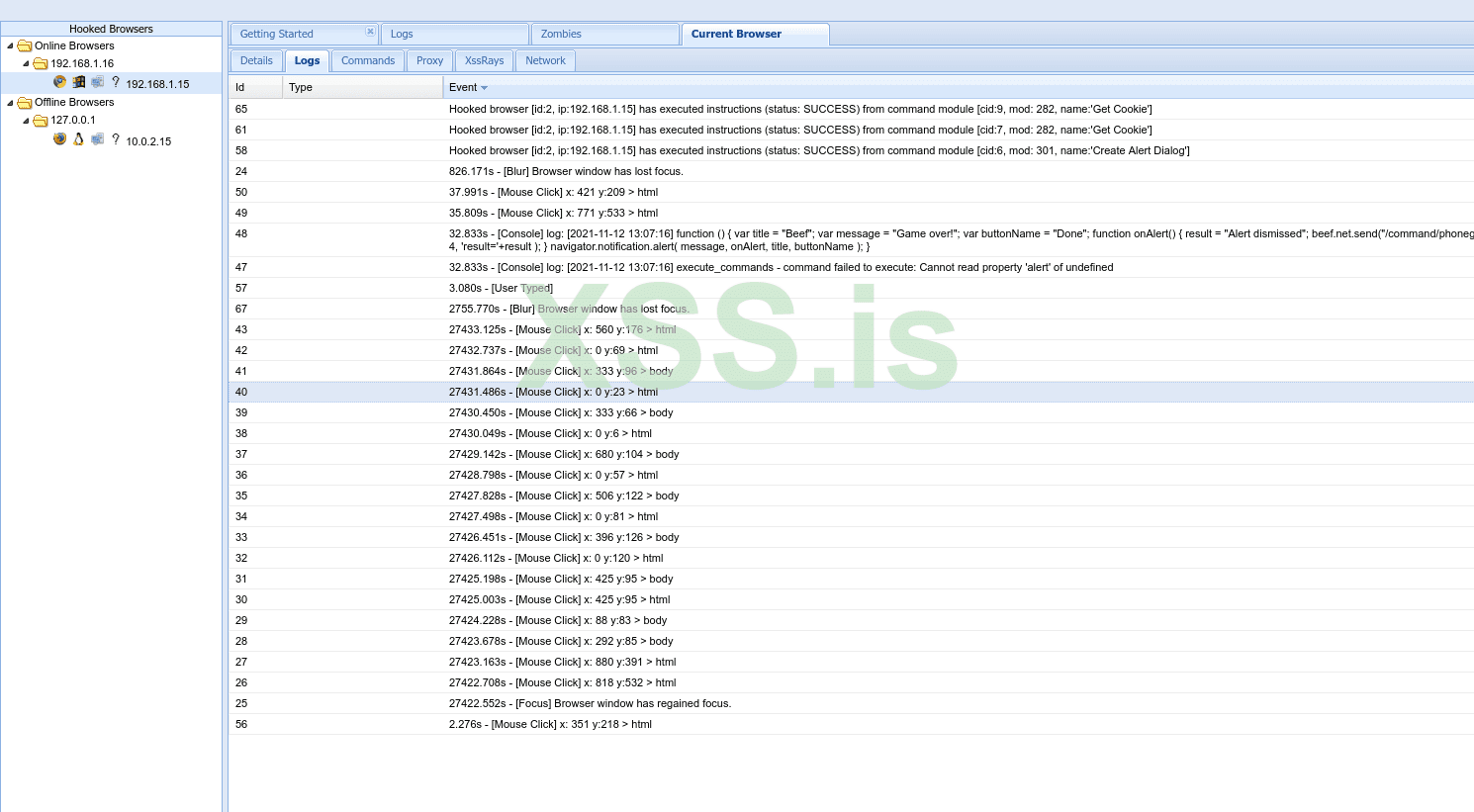Click the Event column header label

coord(463,87)
